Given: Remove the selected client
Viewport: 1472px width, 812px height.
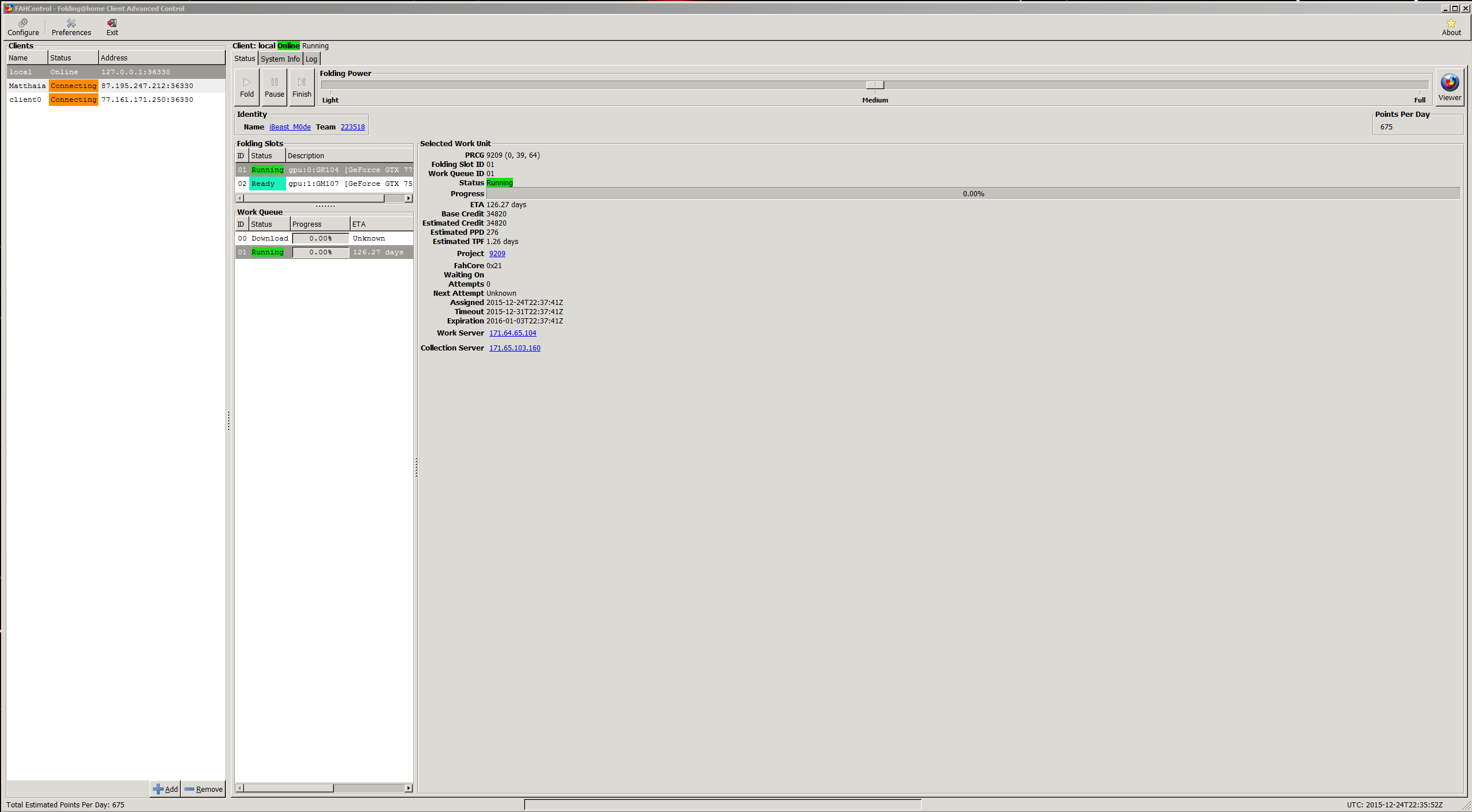Looking at the screenshot, I should point(204,789).
